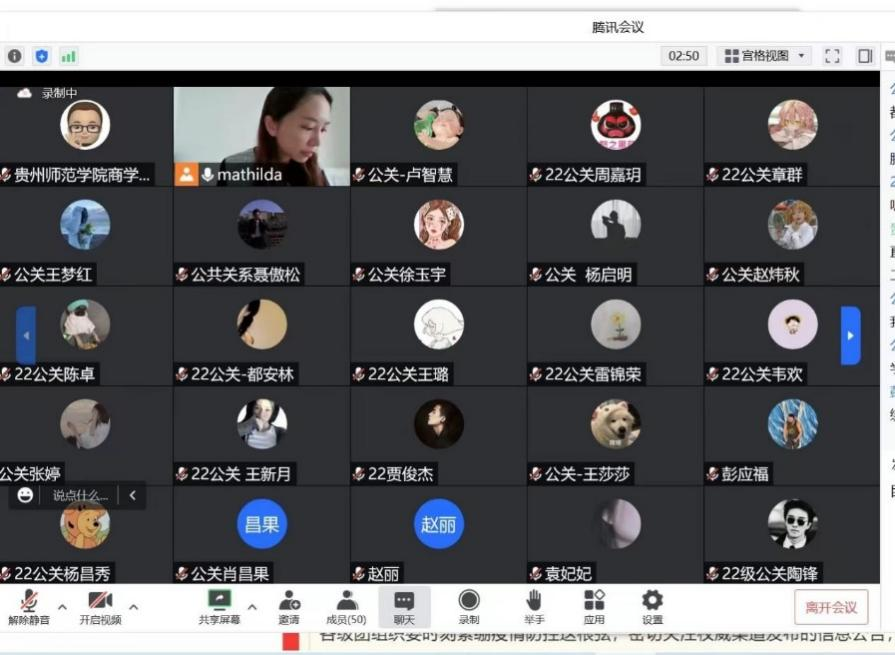Toggle the recording (录制) button
895x655 pixels.
pyautogui.click(x=468, y=606)
